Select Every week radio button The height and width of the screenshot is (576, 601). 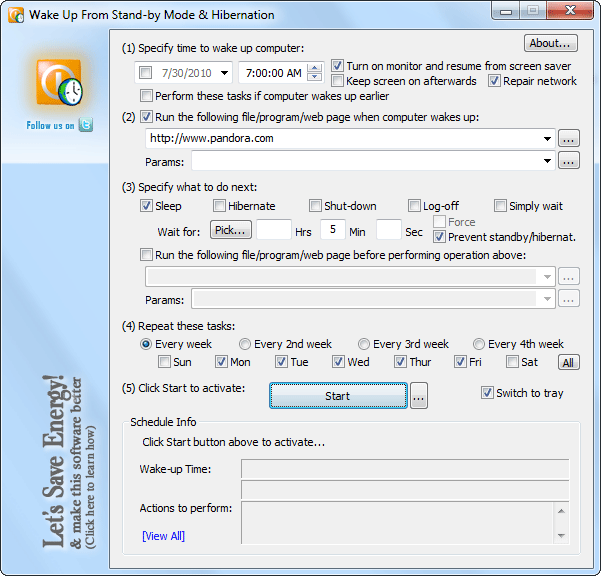click(x=146, y=344)
